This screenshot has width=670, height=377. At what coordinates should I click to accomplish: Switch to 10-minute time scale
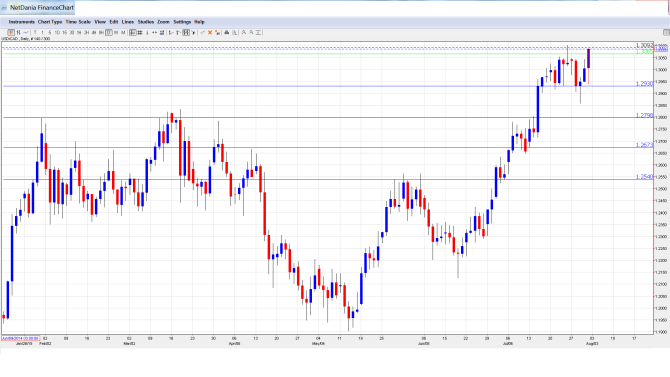click(57, 32)
